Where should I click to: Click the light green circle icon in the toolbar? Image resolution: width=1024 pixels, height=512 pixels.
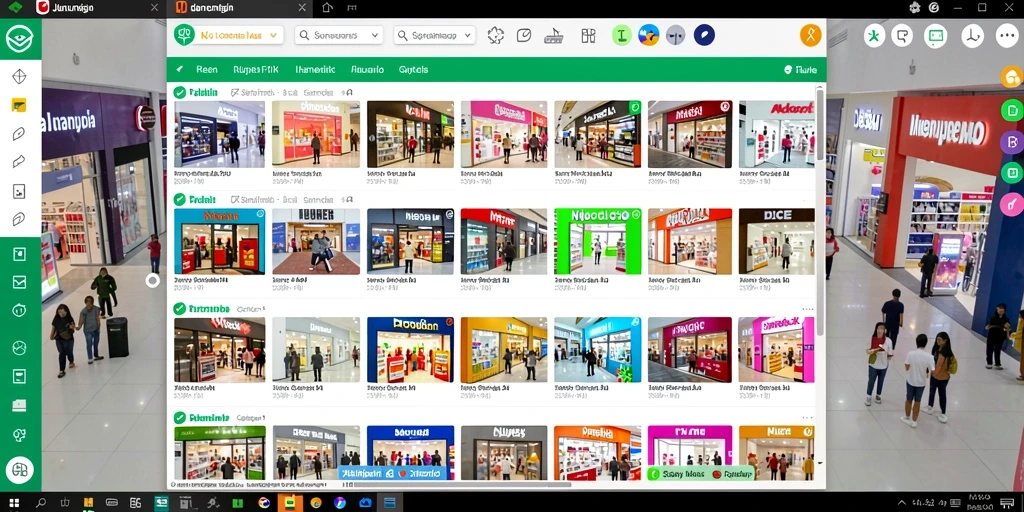(622, 35)
